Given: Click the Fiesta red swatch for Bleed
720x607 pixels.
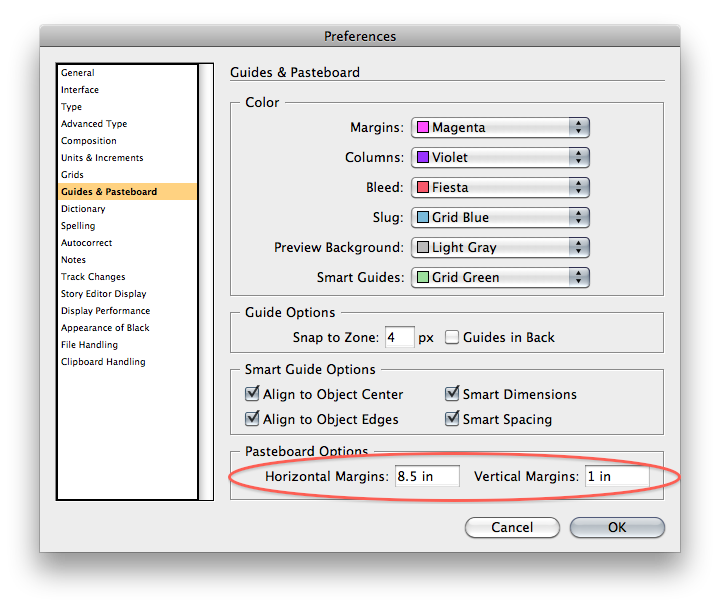Looking at the screenshot, I should tap(423, 187).
